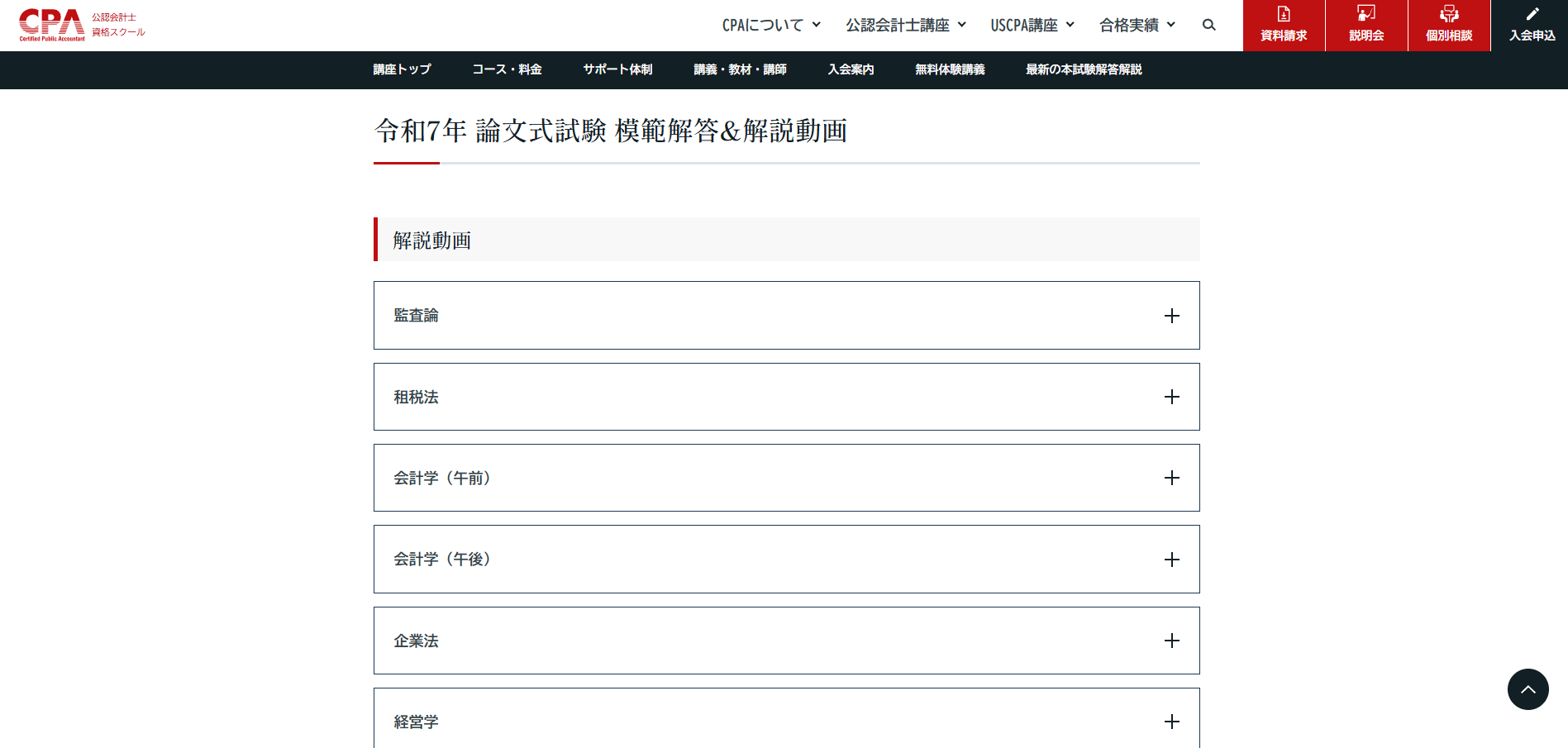The image size is (1568, 748).
Task: Open the 合格実績 dropdown menu
Action: [x=1137, y=25]
